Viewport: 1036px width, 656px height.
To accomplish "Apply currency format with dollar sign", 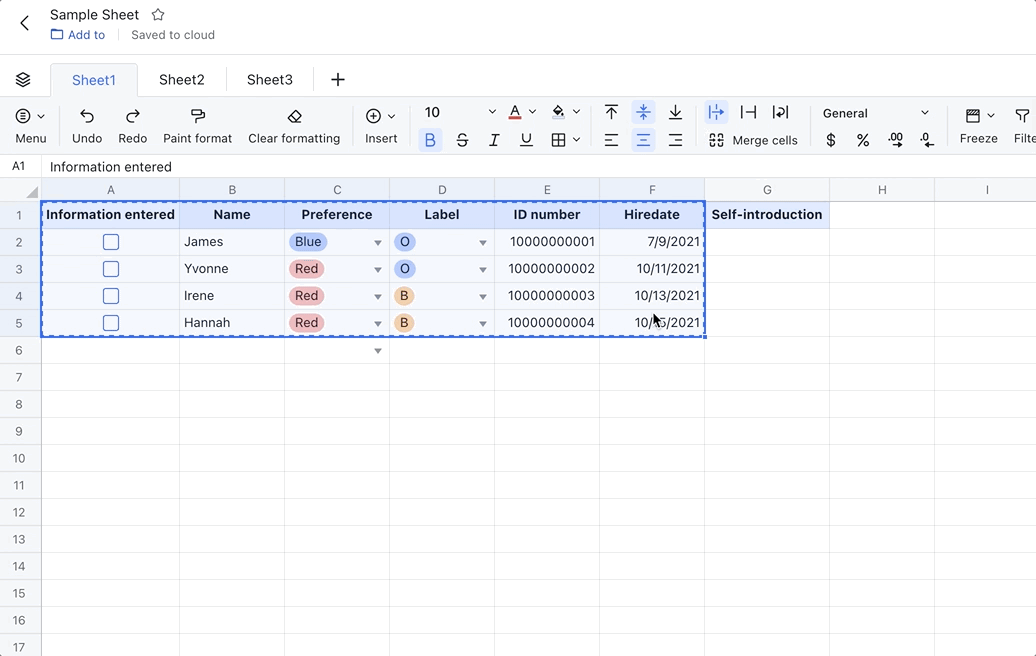I will click(830, 140).
